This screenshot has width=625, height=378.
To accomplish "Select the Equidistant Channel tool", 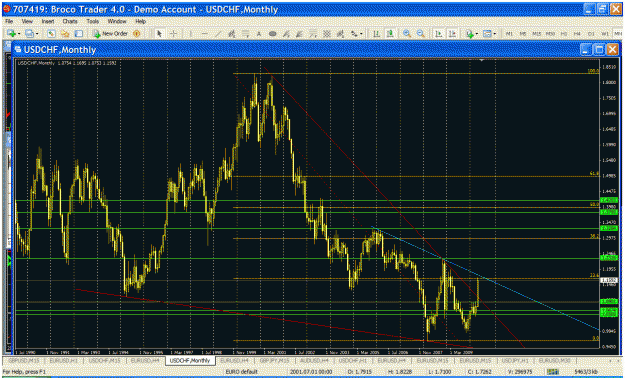I will pos(232,34).
